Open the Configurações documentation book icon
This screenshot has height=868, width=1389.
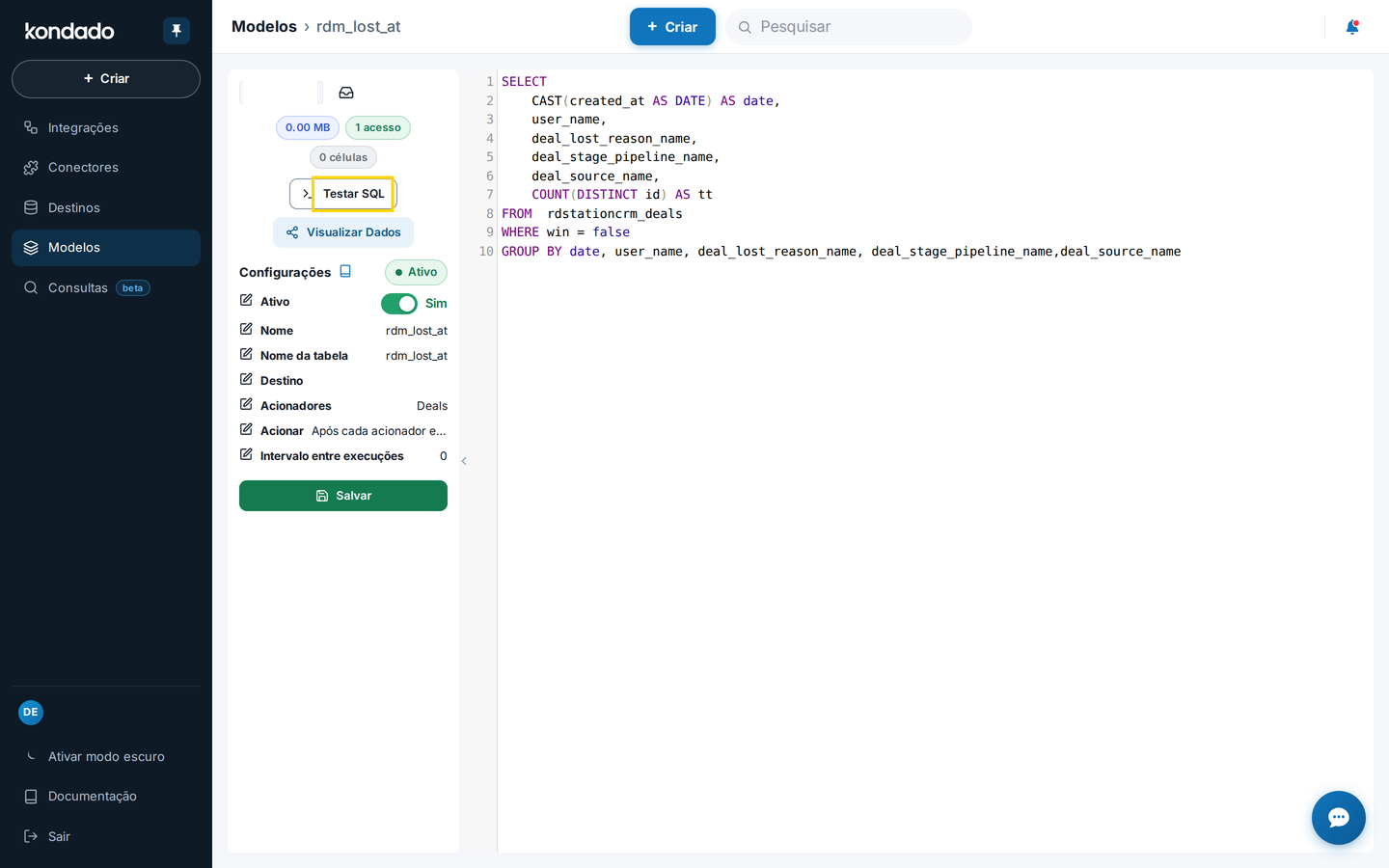coord(345,272)
